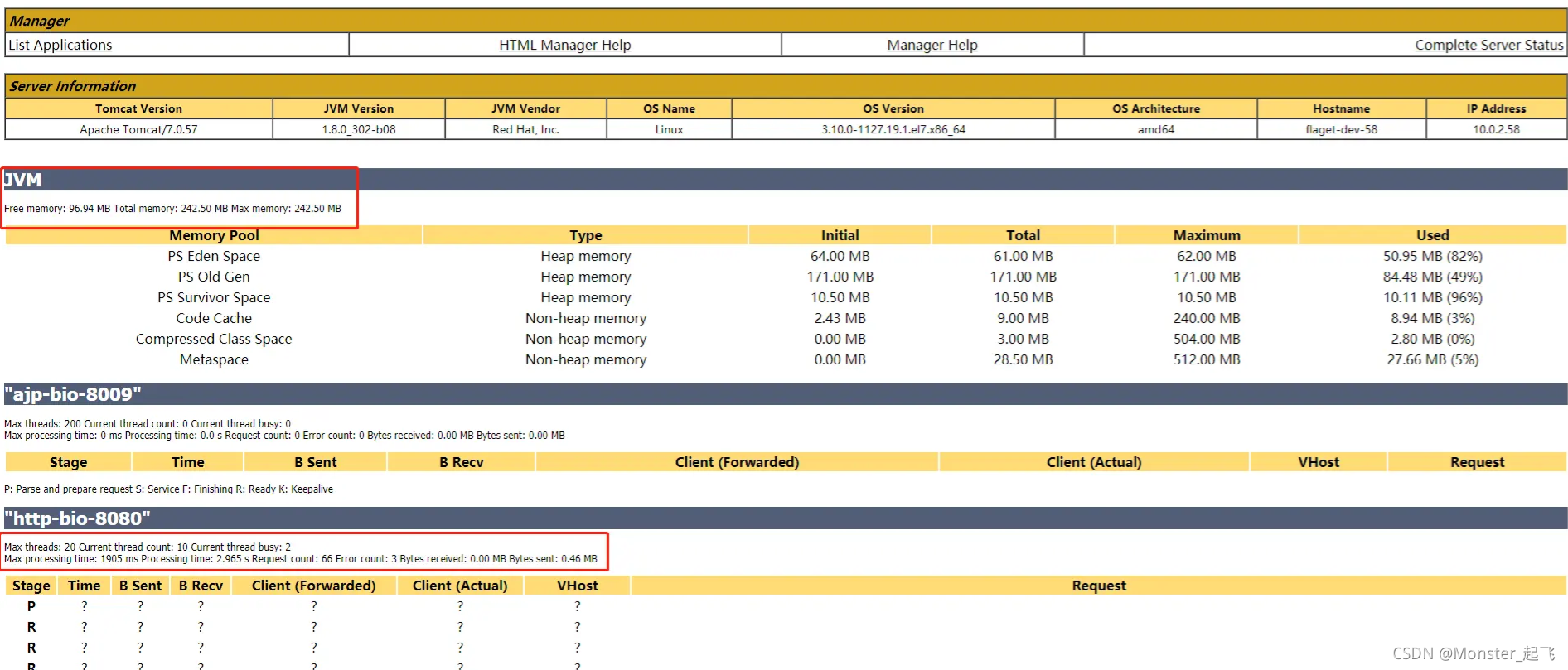Click the Compressed Class Space row name
Image resolution: width=1568 pixels, height=670 pixels.
214,339
